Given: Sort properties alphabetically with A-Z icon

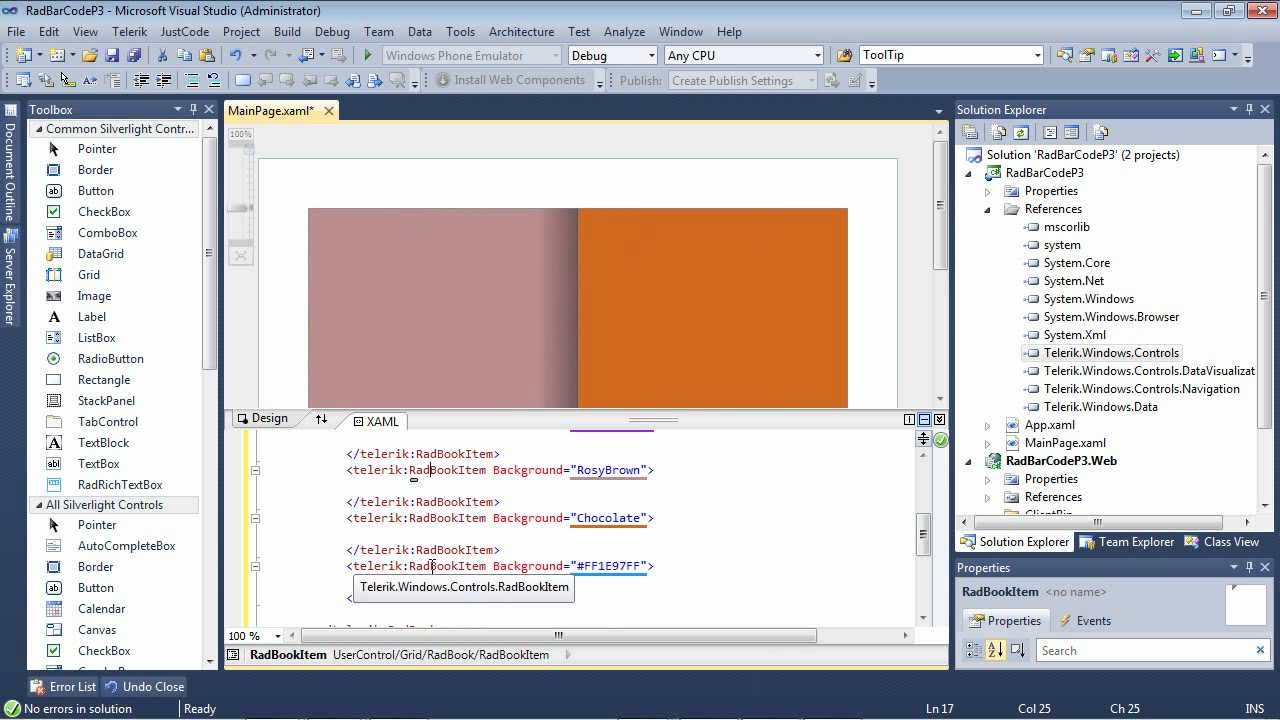Looking at the screenshot, I should [x=995, y=650].
